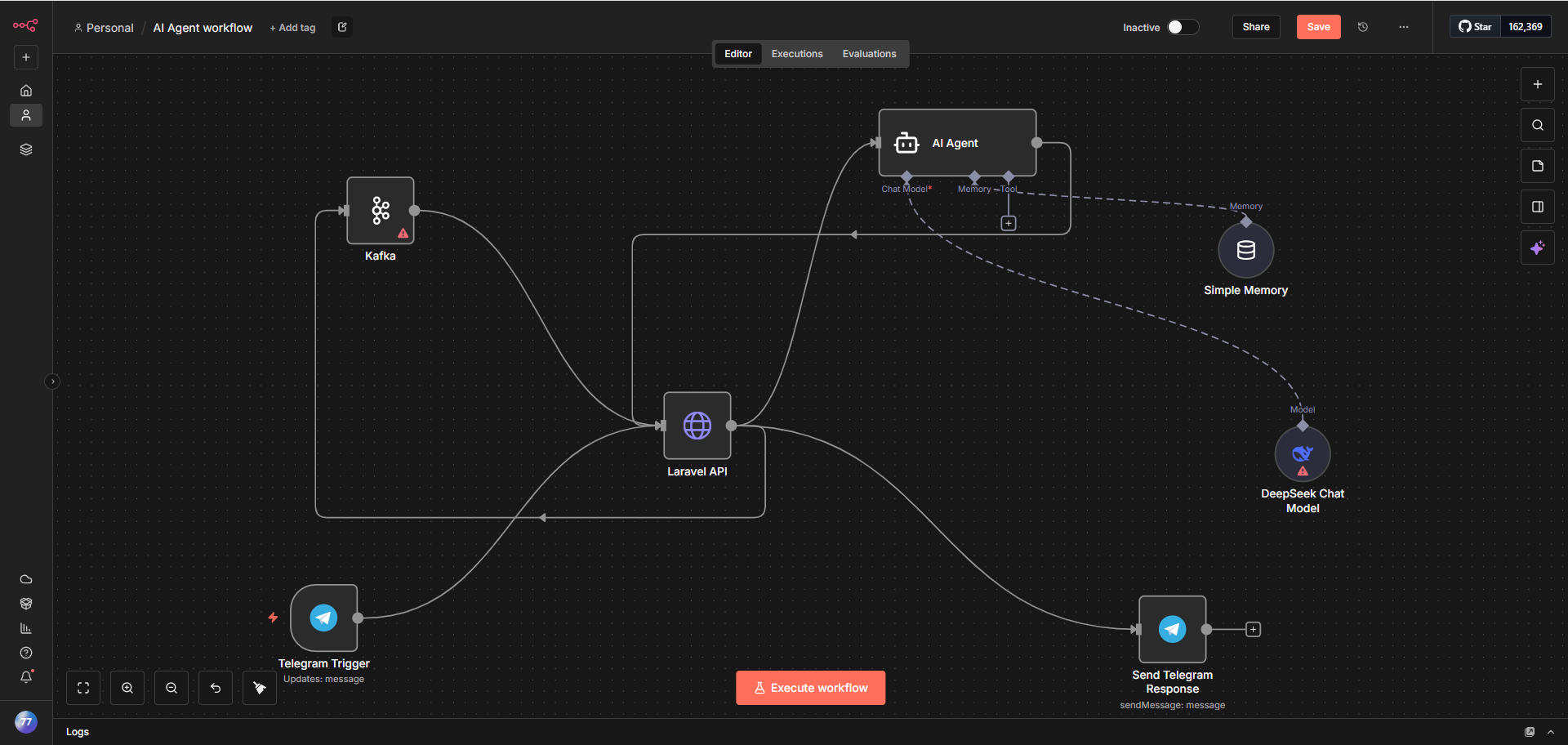
Task: Open the DeepSeek Chat Model node
Action: (x=1302, y=454)
